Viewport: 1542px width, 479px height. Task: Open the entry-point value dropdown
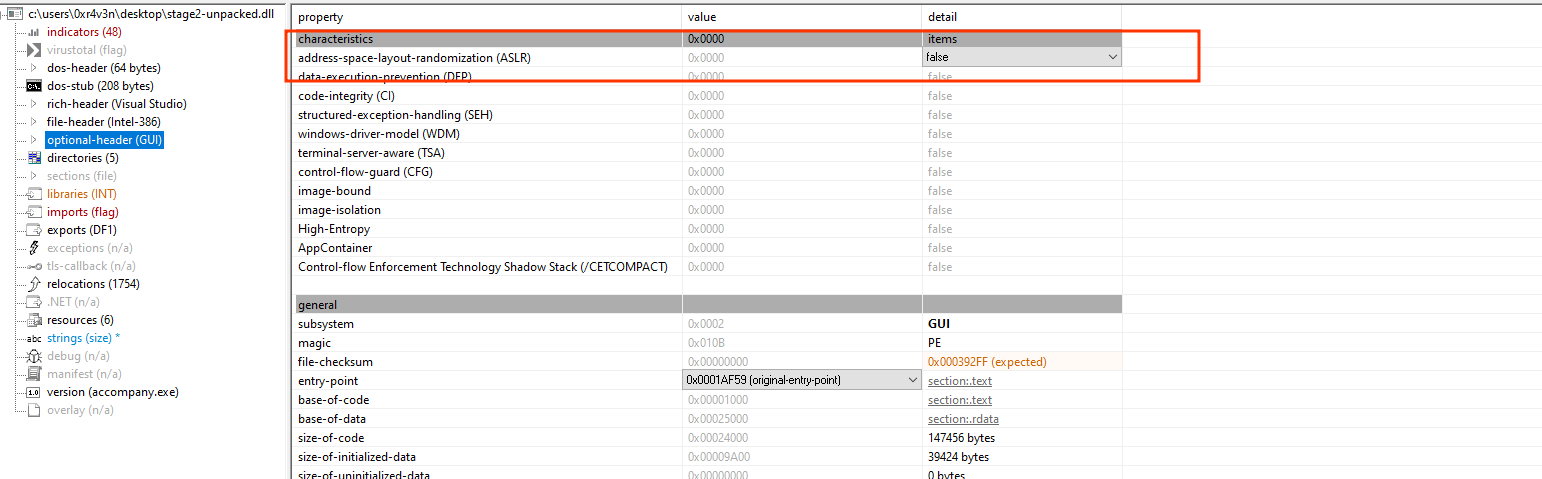(911, 380)
